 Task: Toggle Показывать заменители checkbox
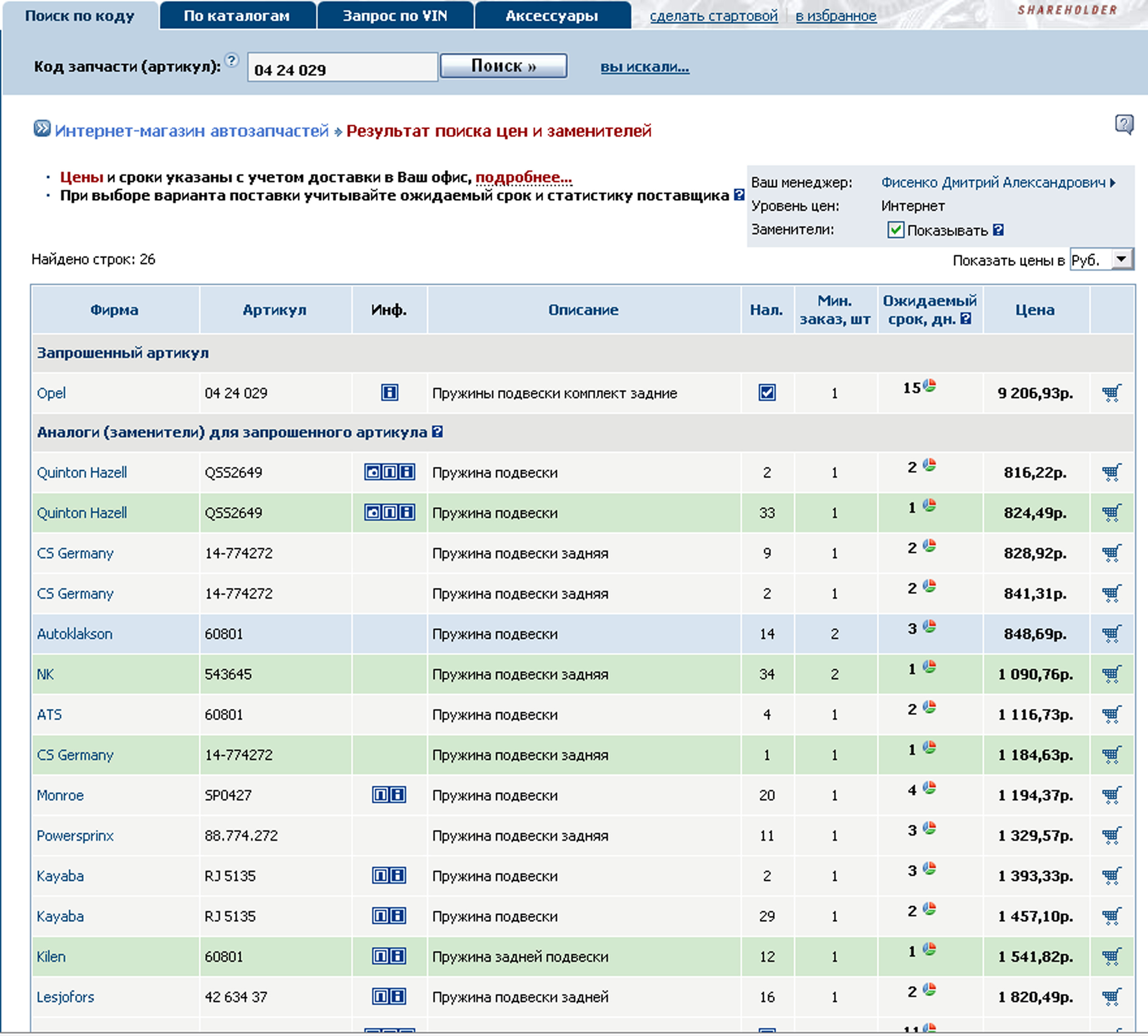pos(895,230)
